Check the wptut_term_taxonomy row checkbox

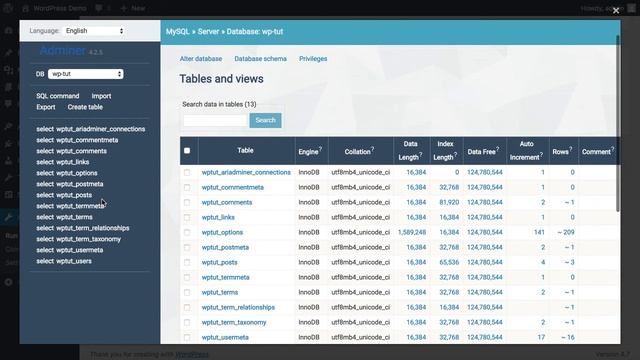[187, 322]
